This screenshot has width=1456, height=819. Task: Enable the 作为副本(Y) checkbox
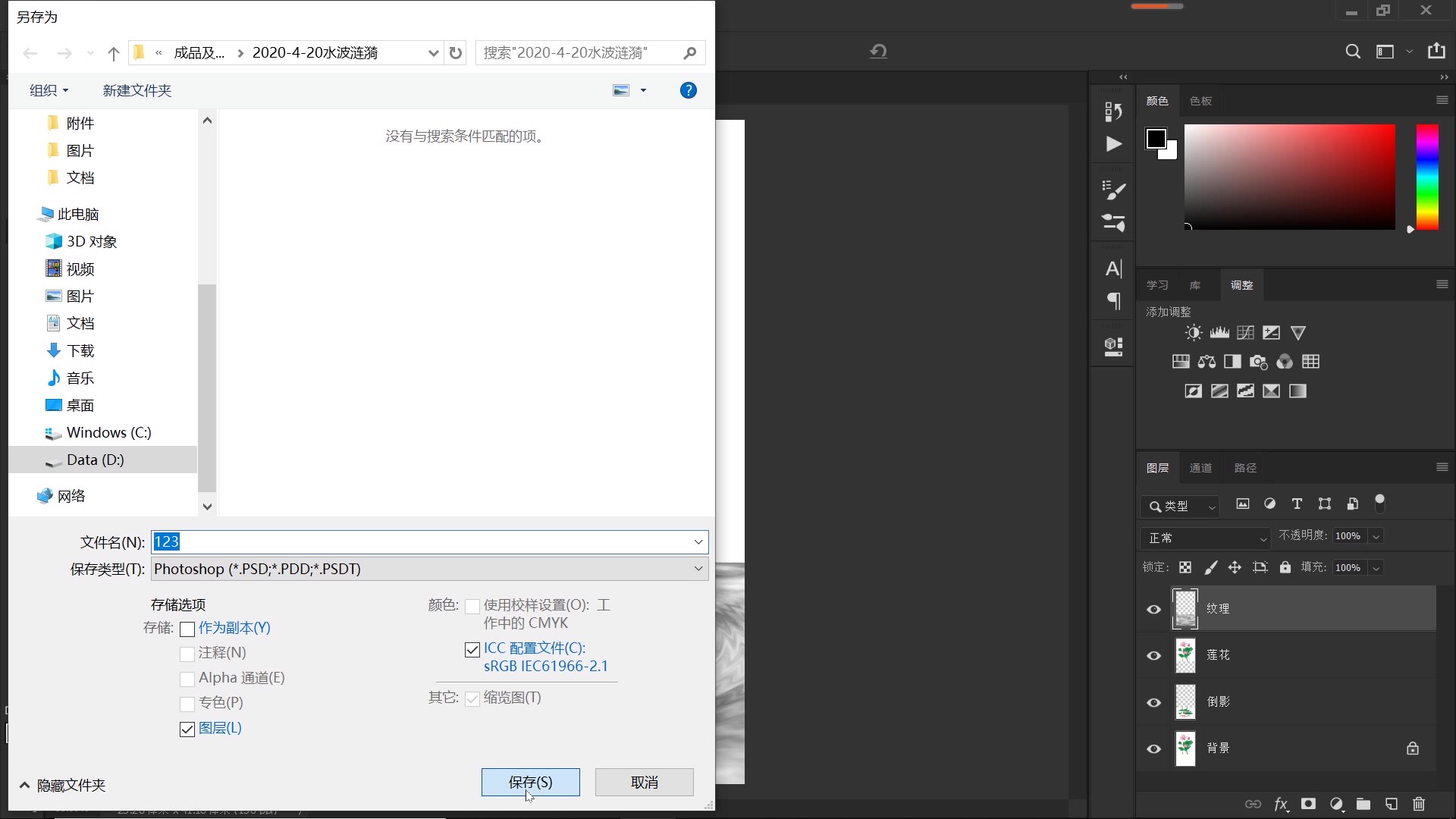tap(187, 629)
